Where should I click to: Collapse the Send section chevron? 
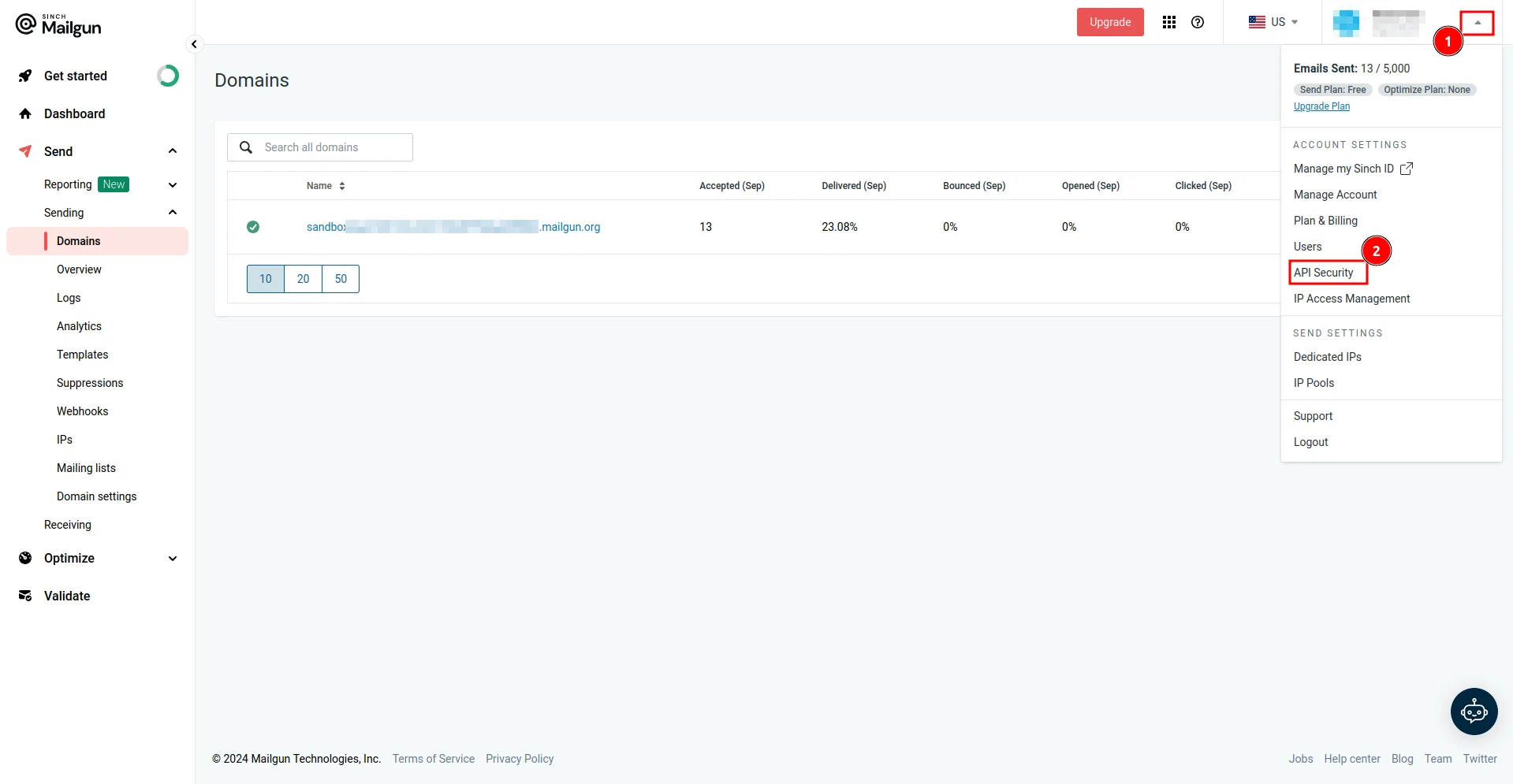[x=173, y=151]
